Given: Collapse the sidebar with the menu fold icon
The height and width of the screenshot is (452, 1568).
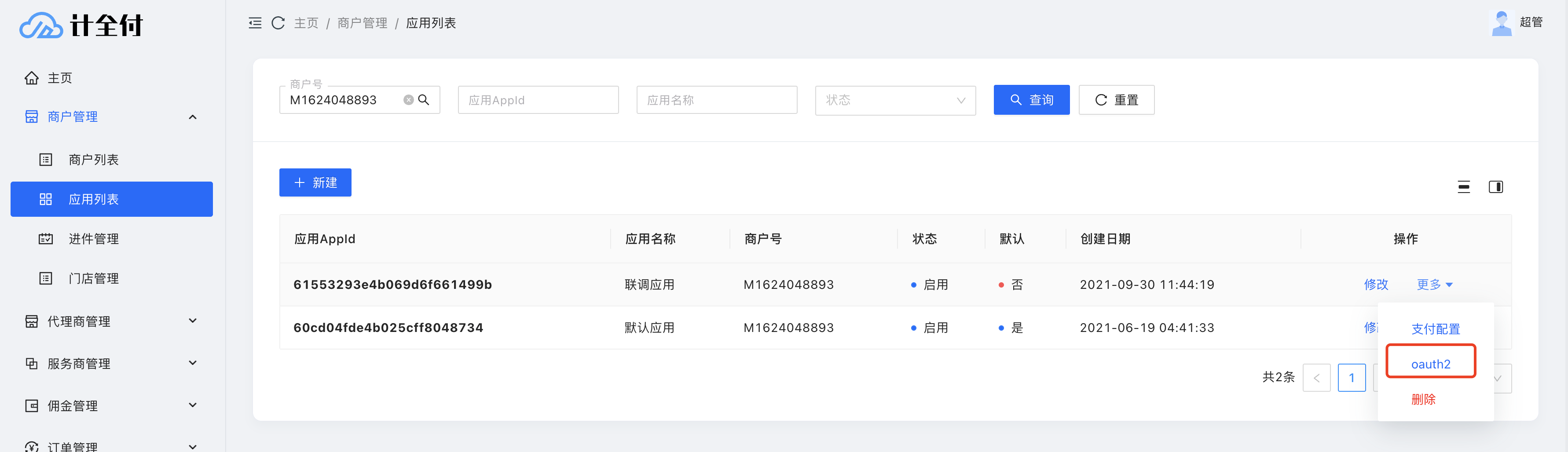Looking at the screenshot, I should (x=255, y=23).
